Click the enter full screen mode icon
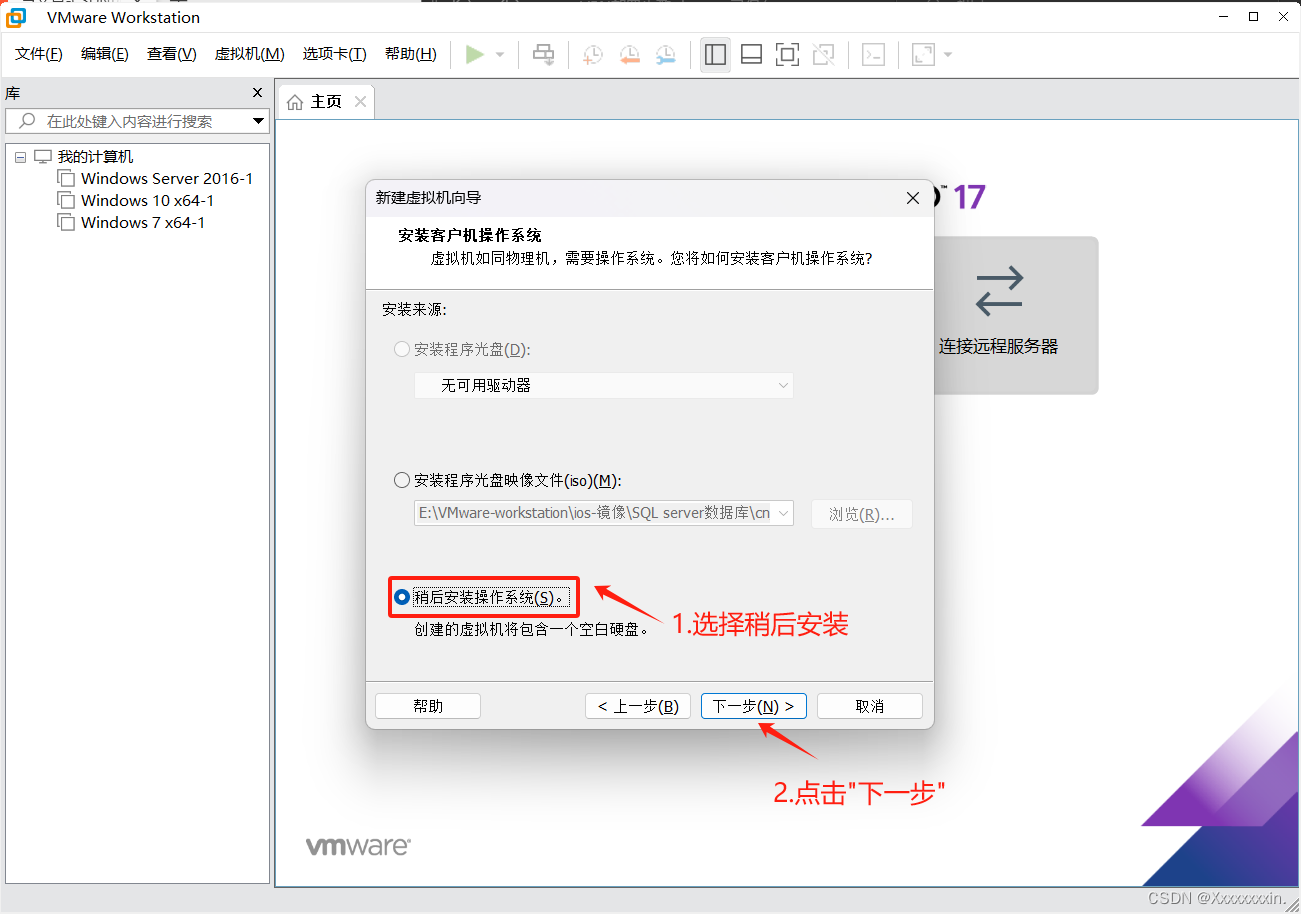The width and height of the screenshot is (1301, 914). [x=787, y=54]
